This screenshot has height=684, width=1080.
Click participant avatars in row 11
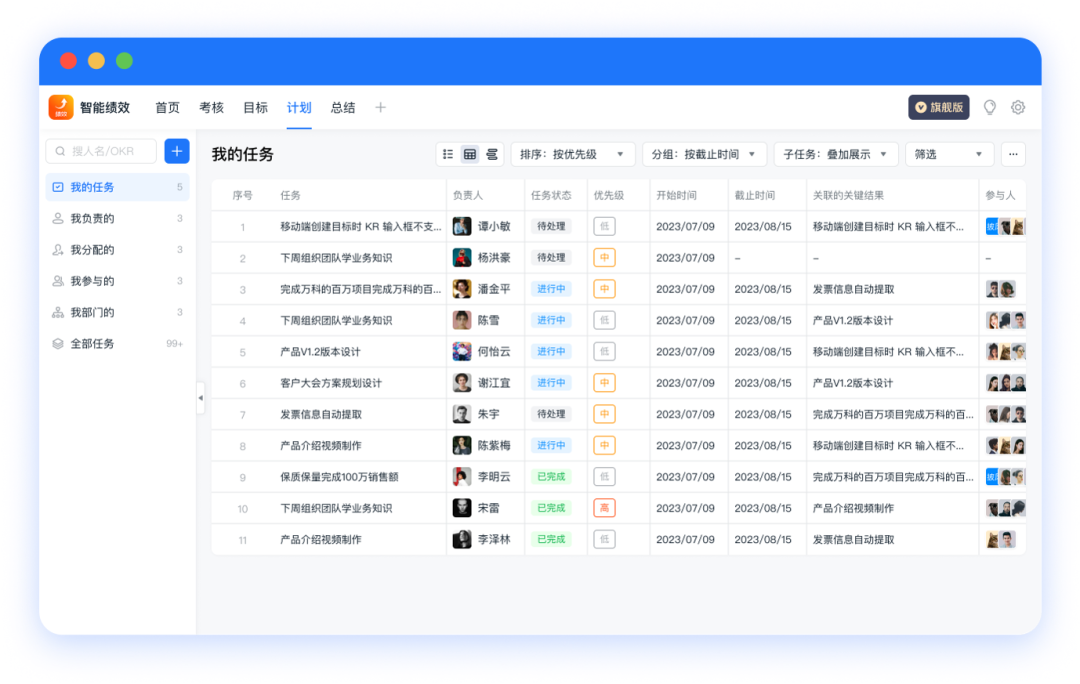click(x=1001, y=539)
